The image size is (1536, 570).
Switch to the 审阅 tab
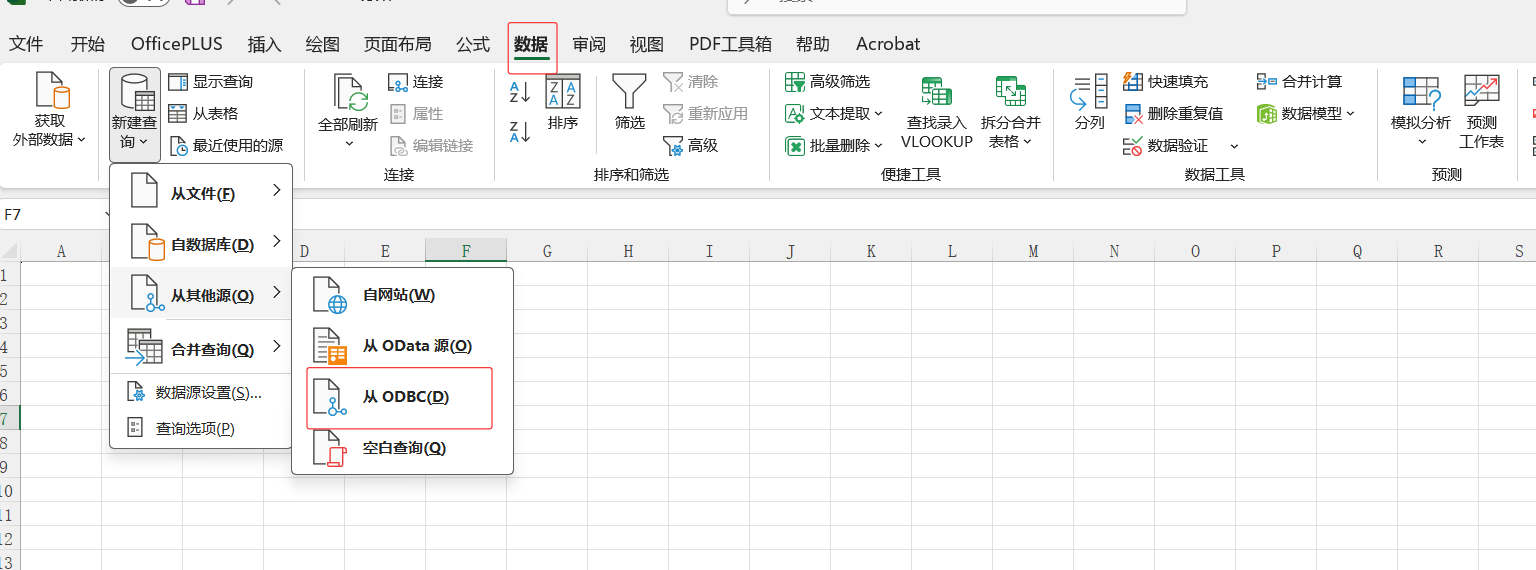pos(589,44)
